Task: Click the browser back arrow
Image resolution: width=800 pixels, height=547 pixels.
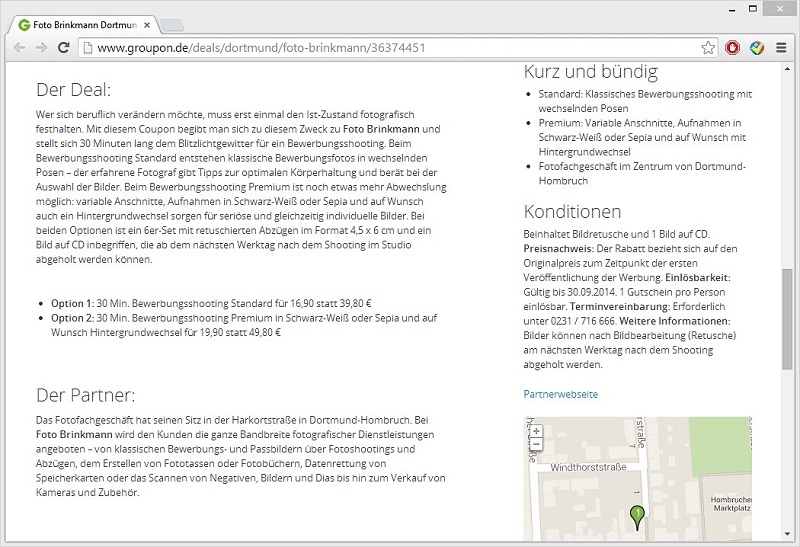Action: click(19, 48)
